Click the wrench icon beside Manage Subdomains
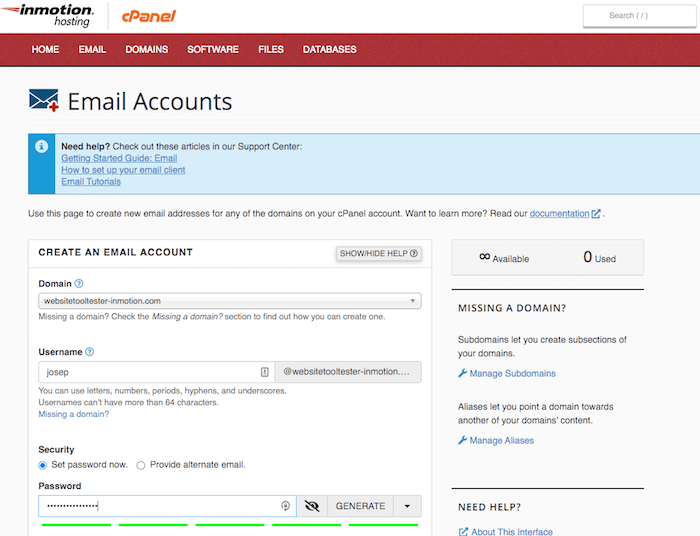 (462, 373)
